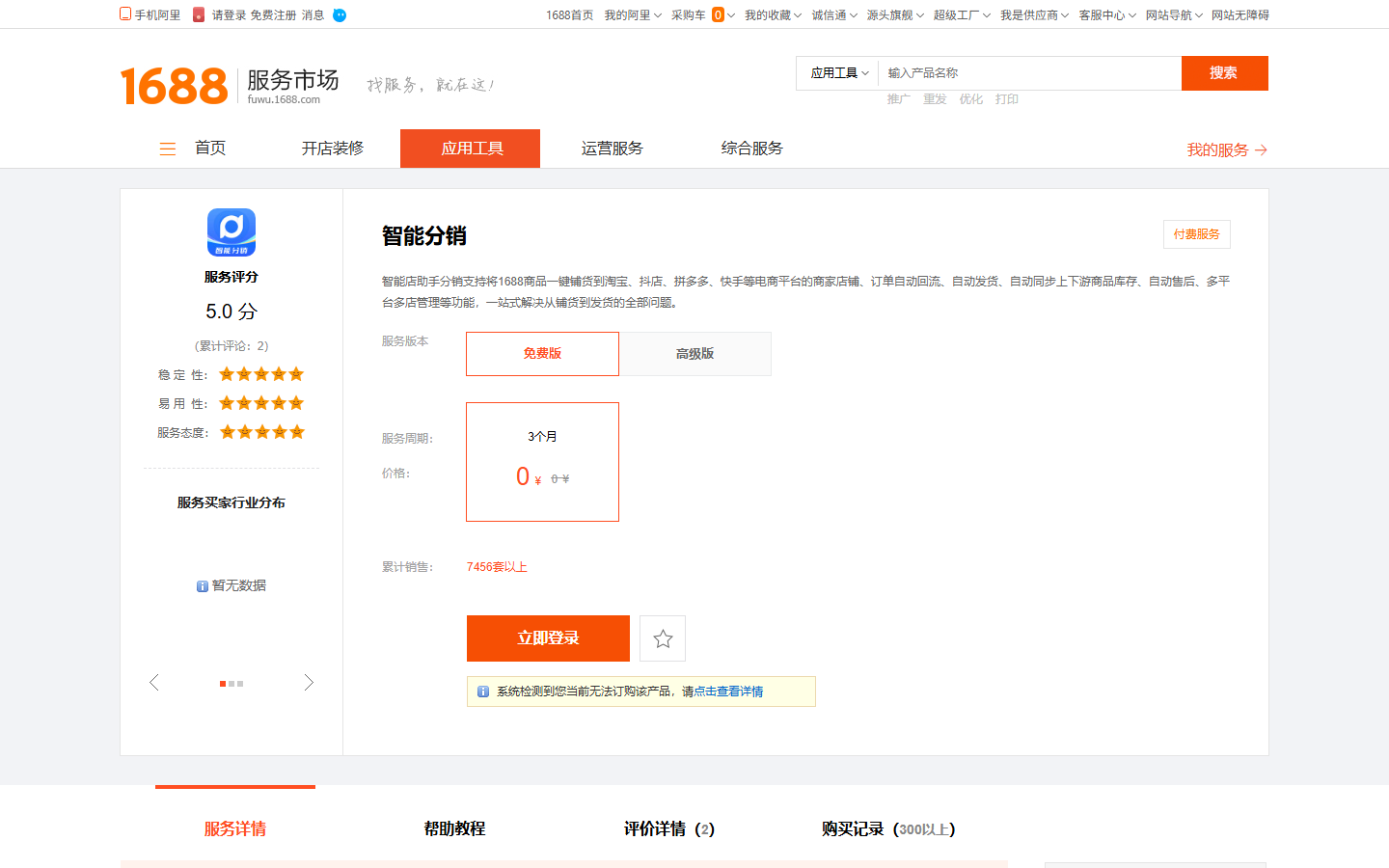Click the favorite star button
1389x868 pixels.
(663, 638)
